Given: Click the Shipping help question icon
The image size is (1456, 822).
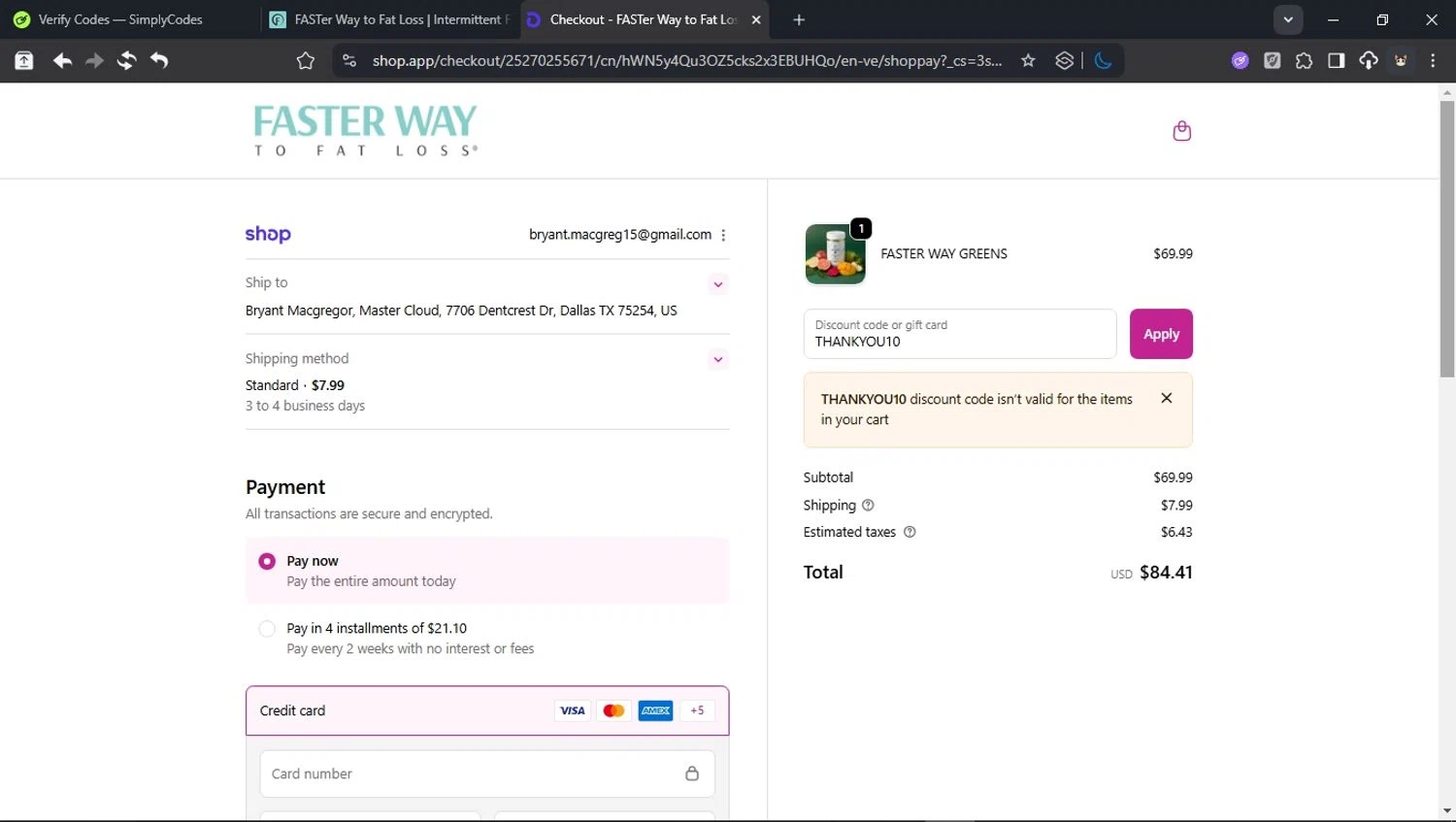Looking at the screenshot, I should coord(868,505).
